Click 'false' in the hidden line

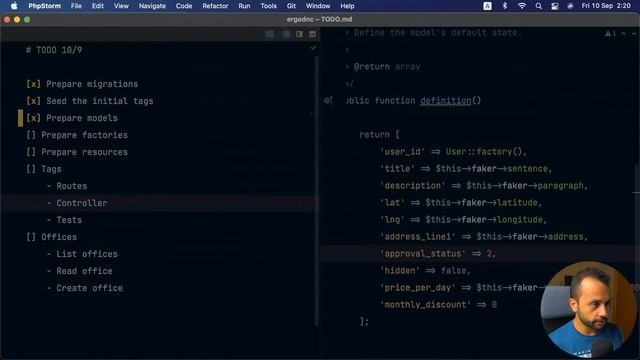coord(453,271)
